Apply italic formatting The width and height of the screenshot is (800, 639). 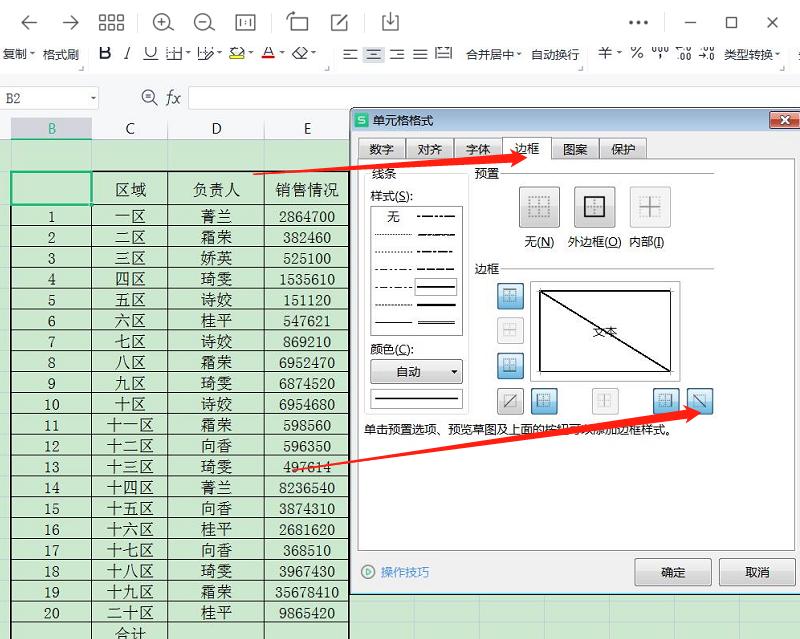click(x=128, y=53)
